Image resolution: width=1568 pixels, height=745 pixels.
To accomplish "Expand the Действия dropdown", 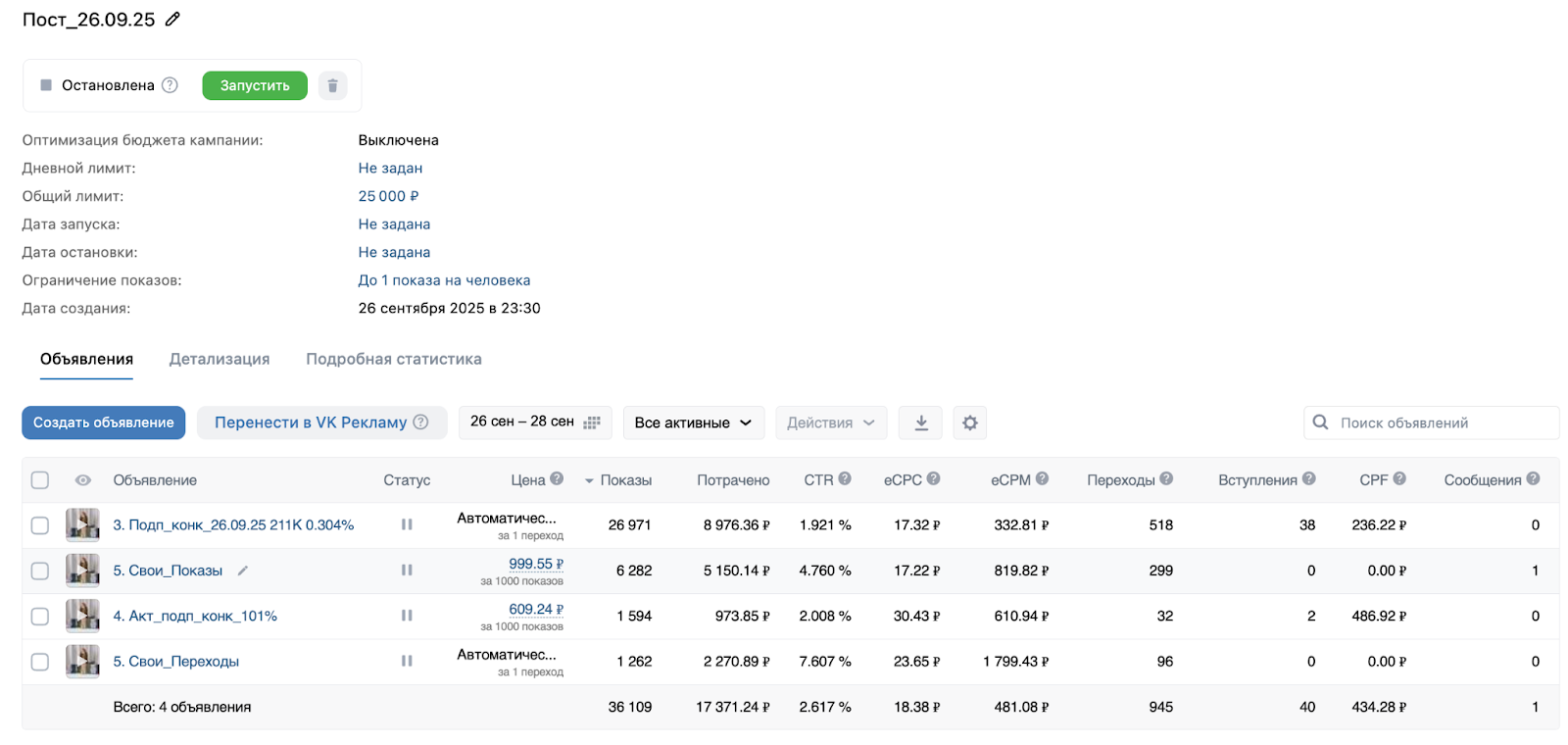I will 830,422.
